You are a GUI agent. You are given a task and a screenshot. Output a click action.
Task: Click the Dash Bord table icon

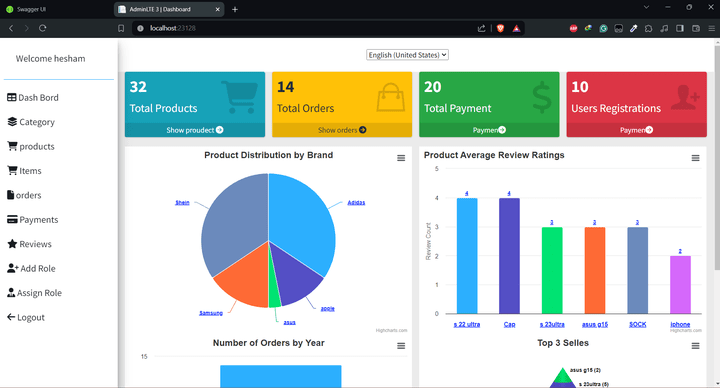(x=12, y=97)
